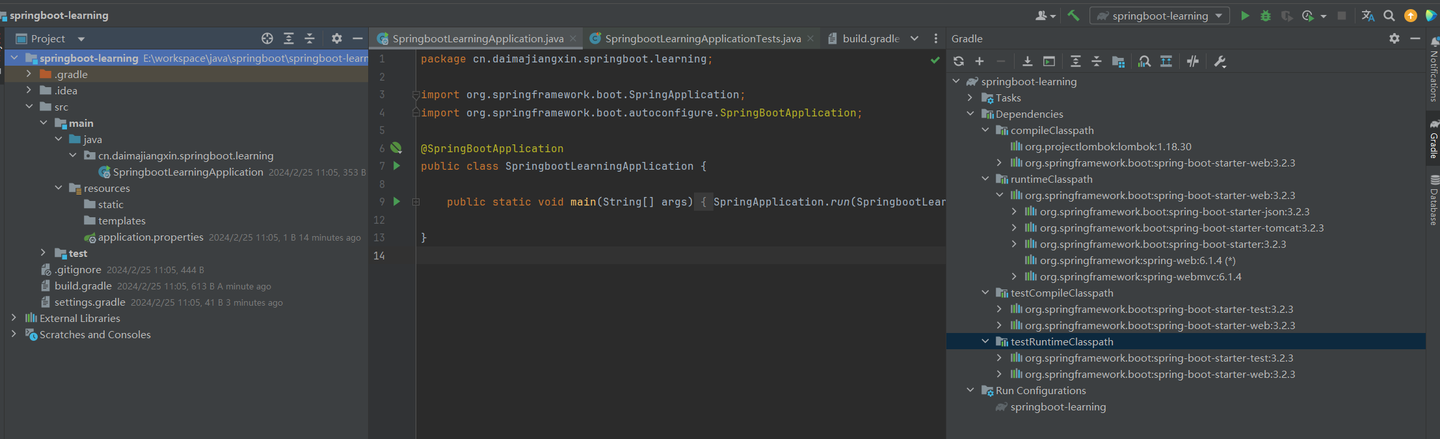Collapse Run Configurations node
This screenshot has width=1440, height=439.
[x=970, y=391]
